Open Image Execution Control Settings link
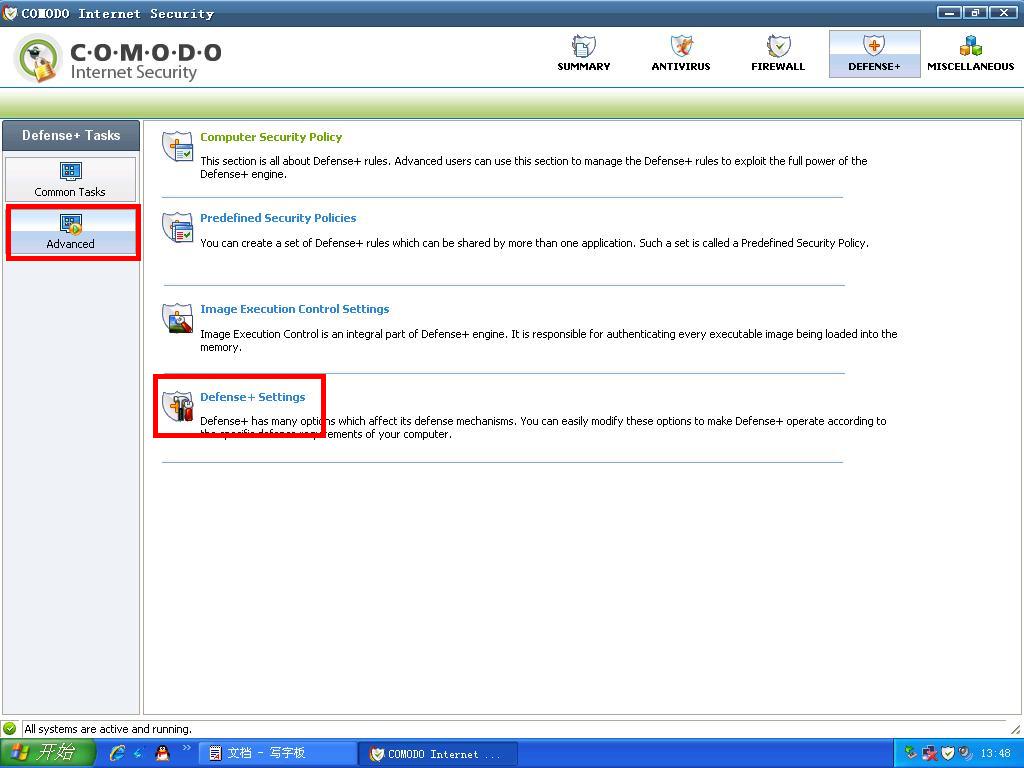 295,309
